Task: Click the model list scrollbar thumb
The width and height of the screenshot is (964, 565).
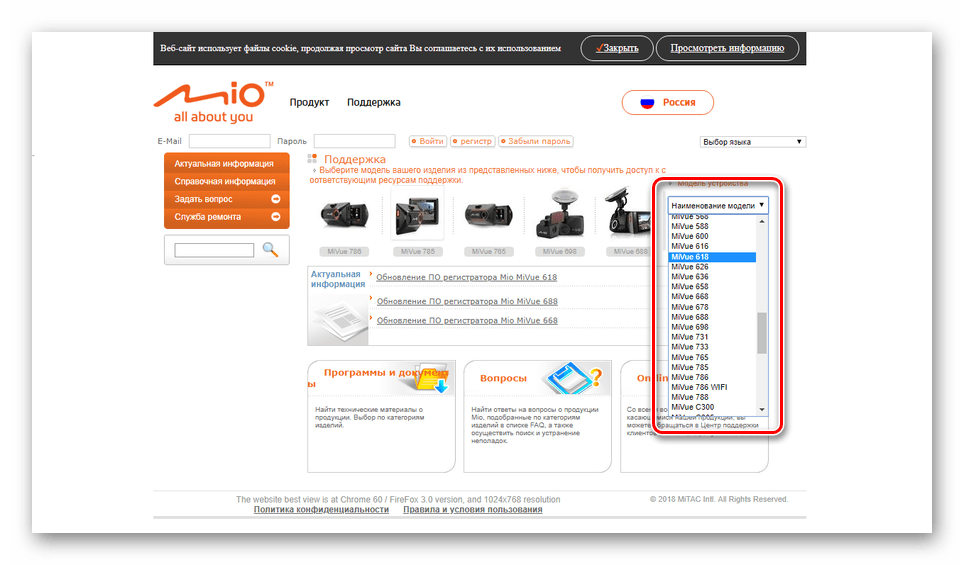Action: [762, 333]
